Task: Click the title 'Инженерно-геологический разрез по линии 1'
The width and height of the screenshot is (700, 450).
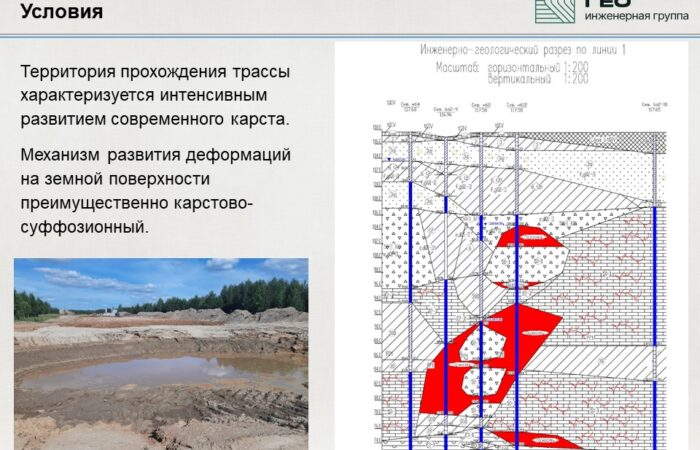Action: (523, 50)
